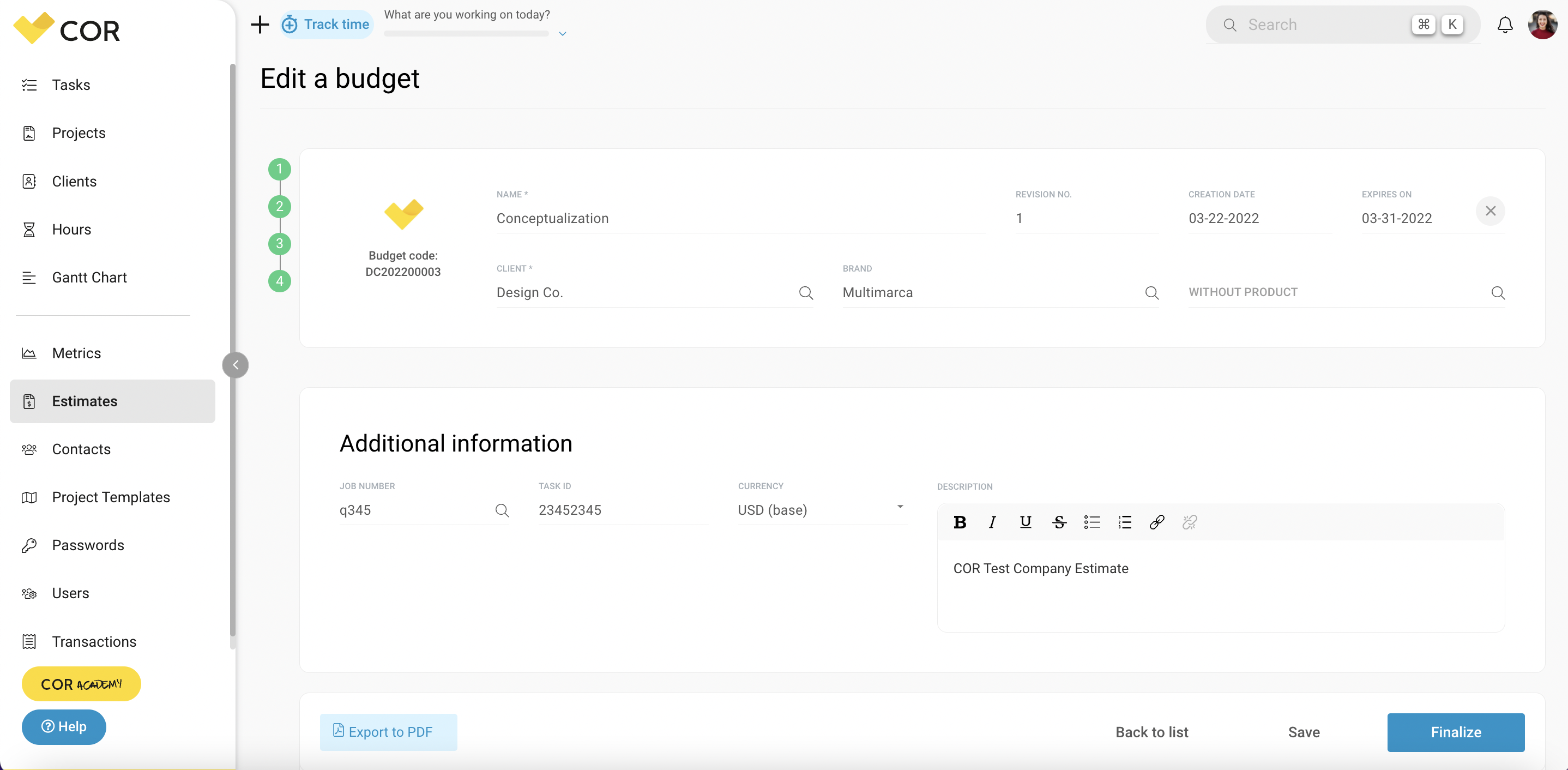Toggle strikethrough in description editor

[x=1059, y=522]
